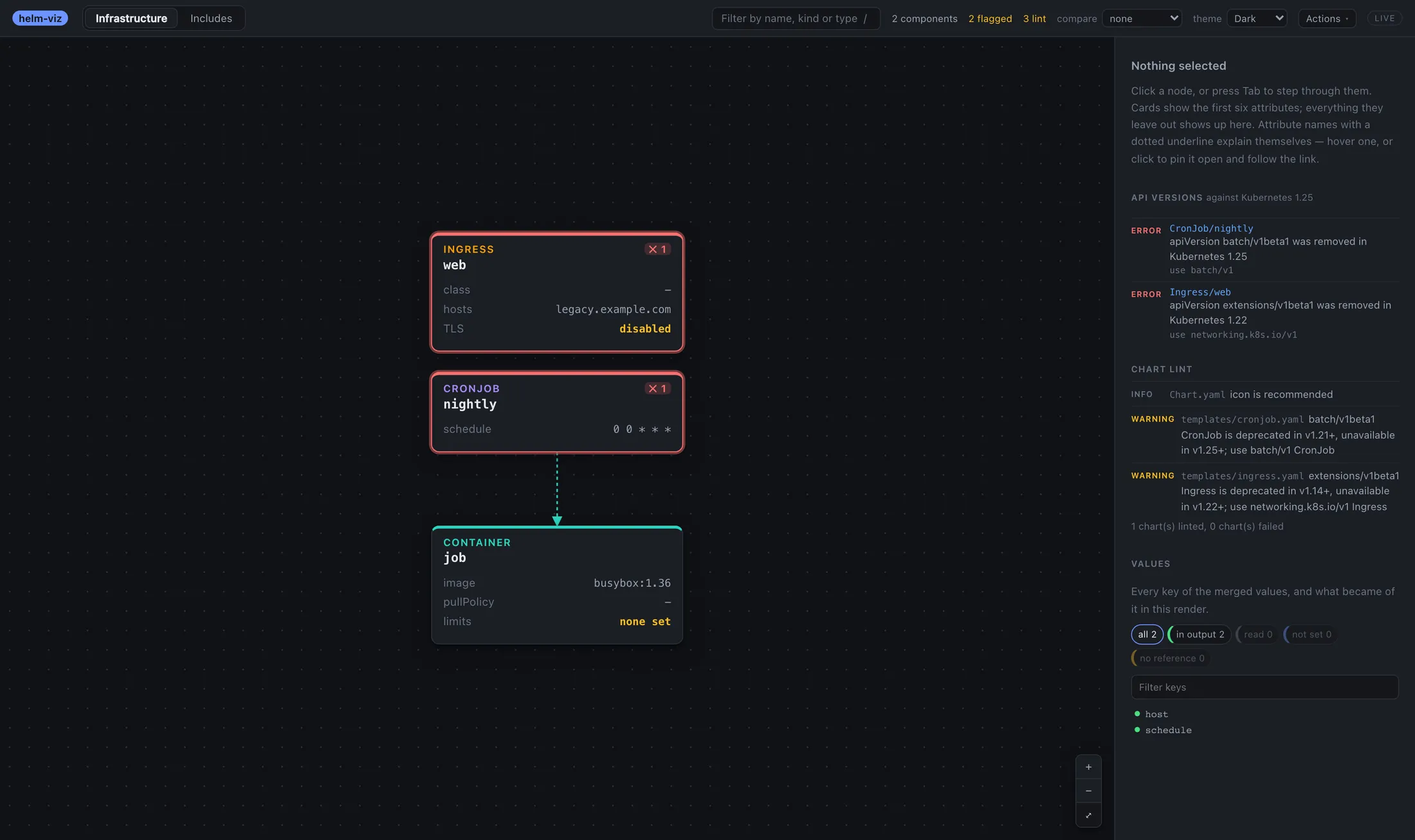Click the Chart.yaml info lint entry
The image size is (1415, 840).
(x=1264, y=394)
